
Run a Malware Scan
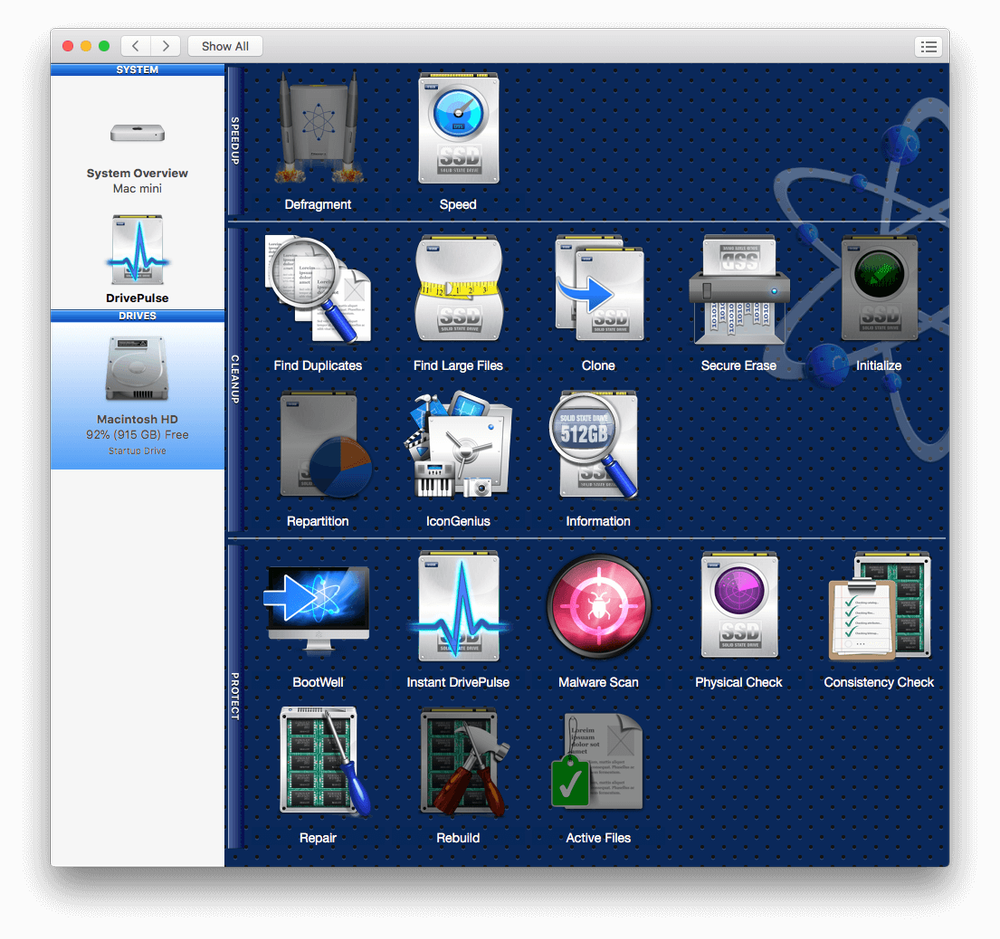click(x=597, y=604)
